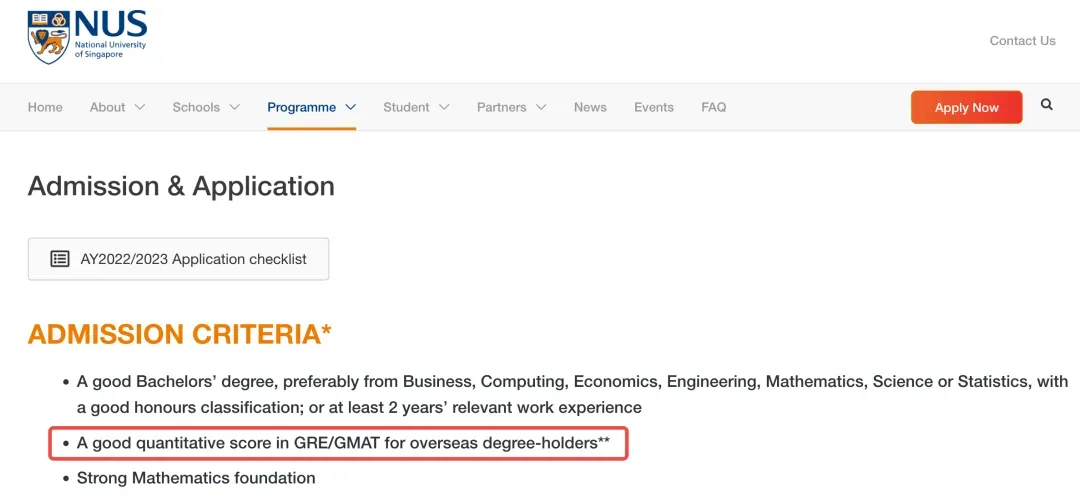Open the FAQ menu item
The height and width of the screenshot is (498, 1080).
(x=714, y=107)
